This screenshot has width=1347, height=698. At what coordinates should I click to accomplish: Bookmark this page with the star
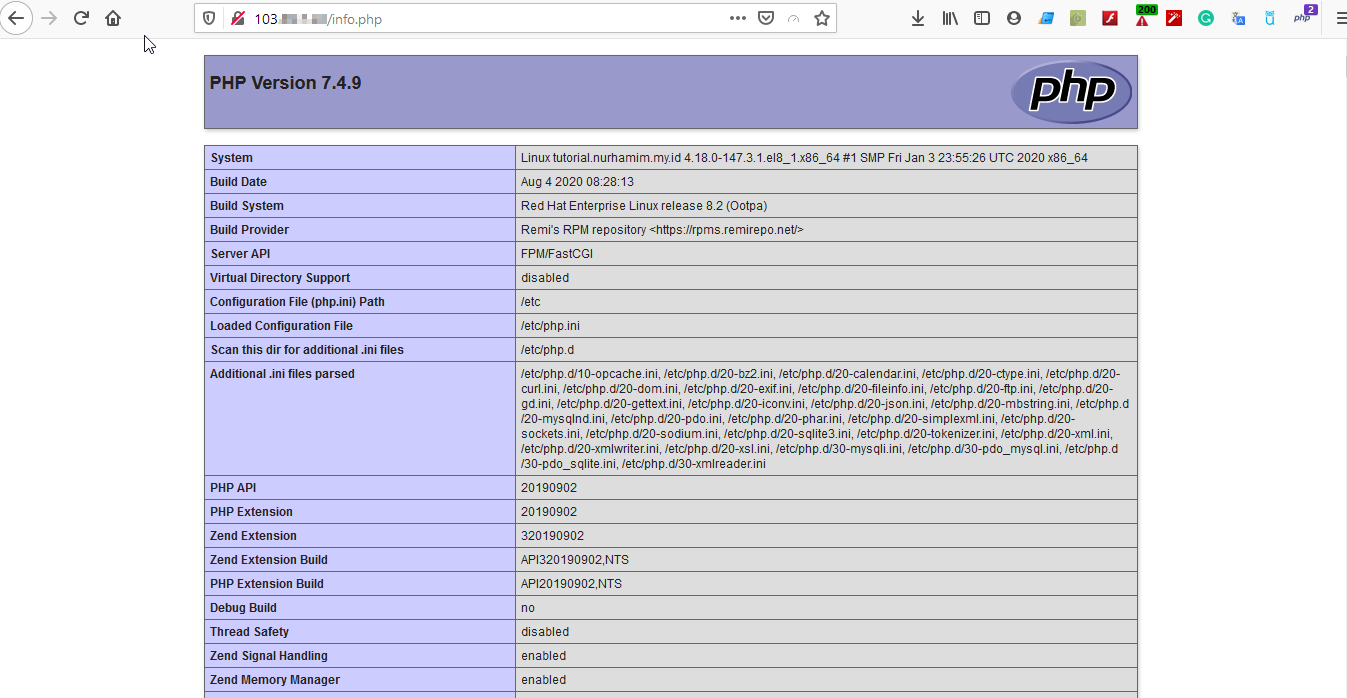[x=822, y=18]
